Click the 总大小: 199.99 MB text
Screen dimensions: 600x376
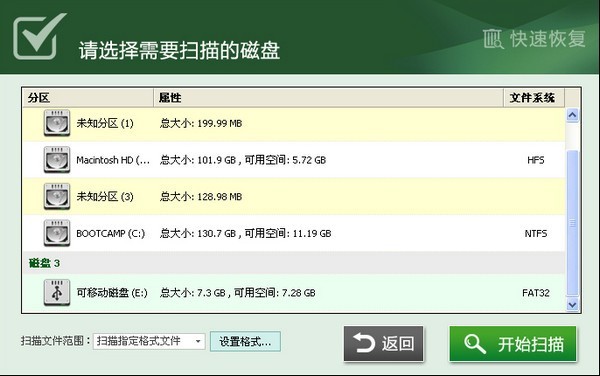click(201, 123)
